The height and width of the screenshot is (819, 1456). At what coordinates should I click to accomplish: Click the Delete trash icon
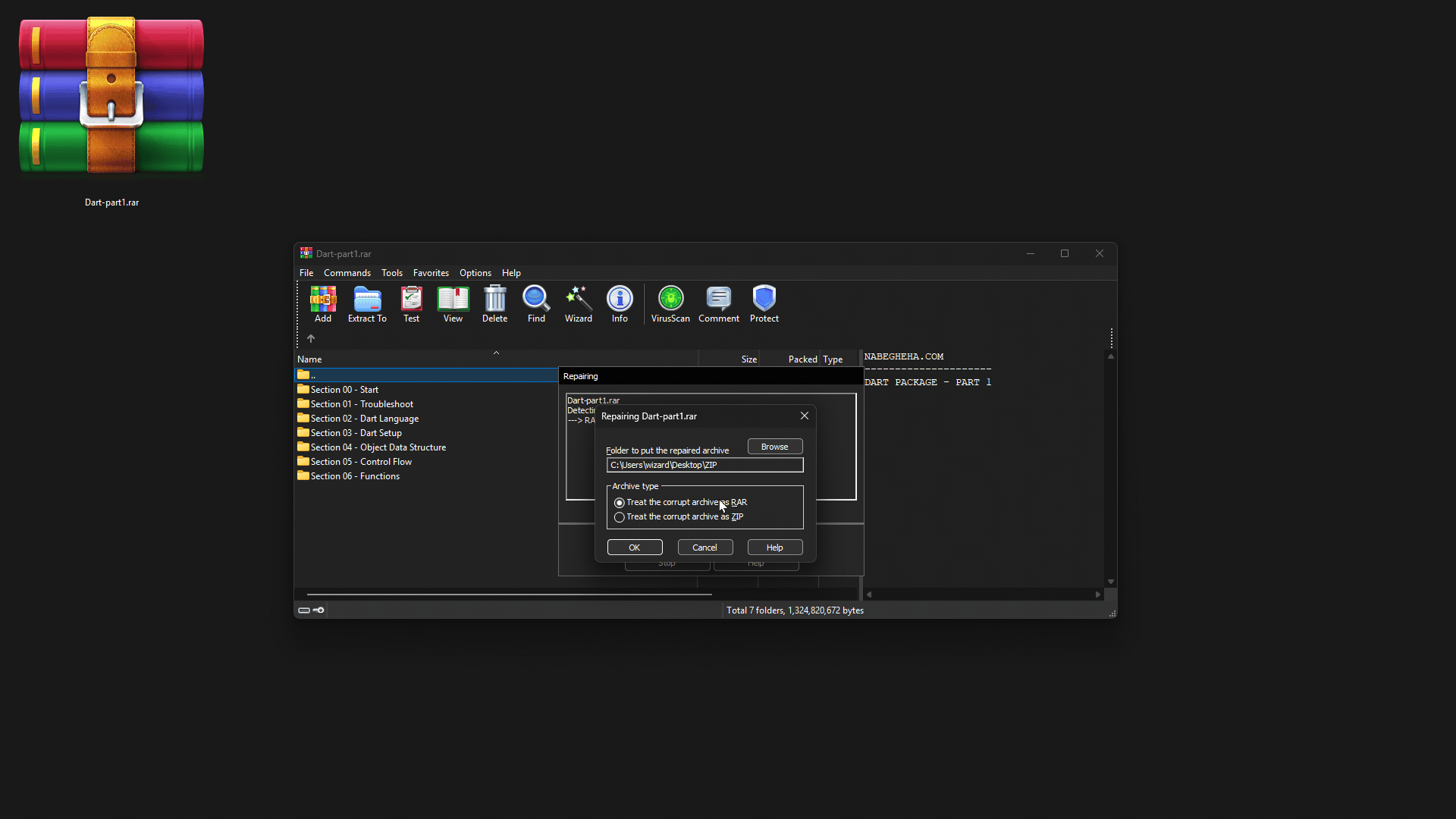pyautogui.click(x=494, y=304)
